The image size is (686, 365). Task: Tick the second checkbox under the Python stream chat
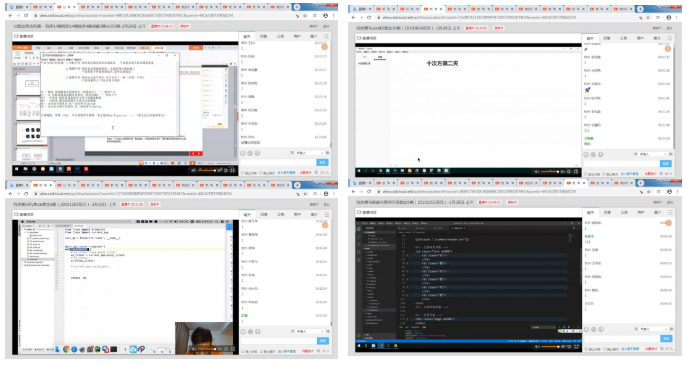tap(262, 351)
